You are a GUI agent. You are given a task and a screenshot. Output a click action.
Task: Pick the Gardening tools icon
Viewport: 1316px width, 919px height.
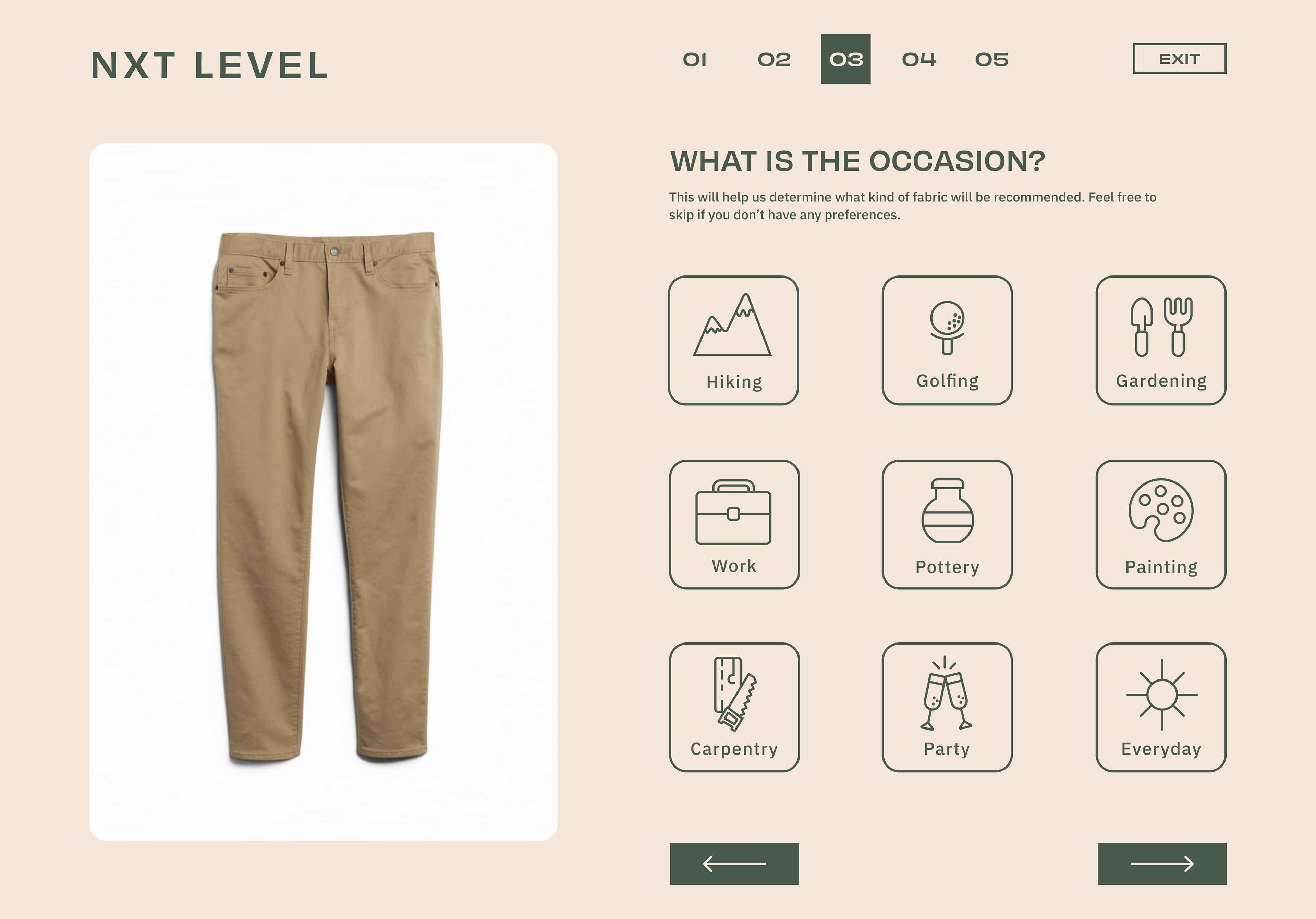tap(1161, 327)
